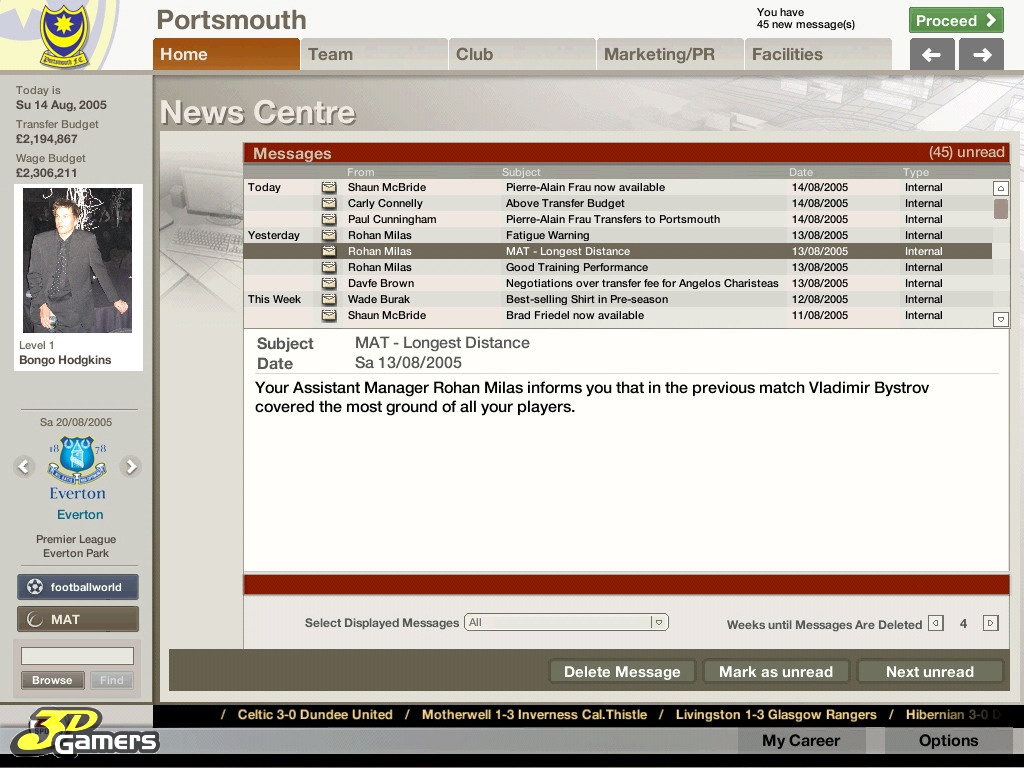Click the Portsmouth club crest icon
The width and height of the screenshot is (1024, 768).
click(64, 36)
